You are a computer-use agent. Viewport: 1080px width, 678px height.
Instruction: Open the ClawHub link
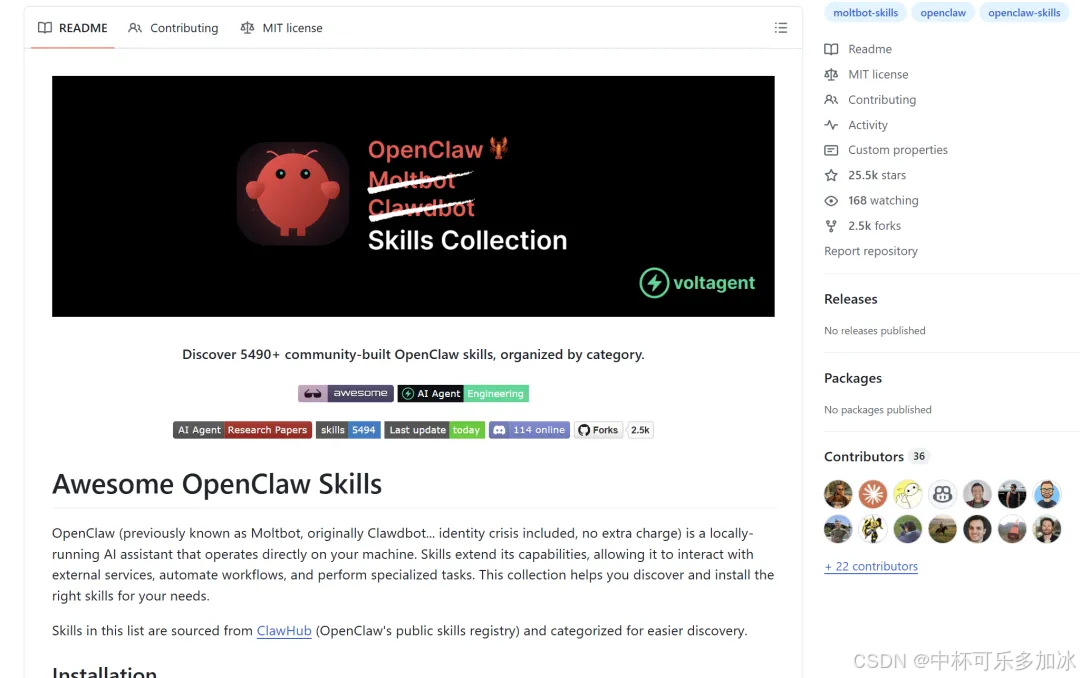283,630
